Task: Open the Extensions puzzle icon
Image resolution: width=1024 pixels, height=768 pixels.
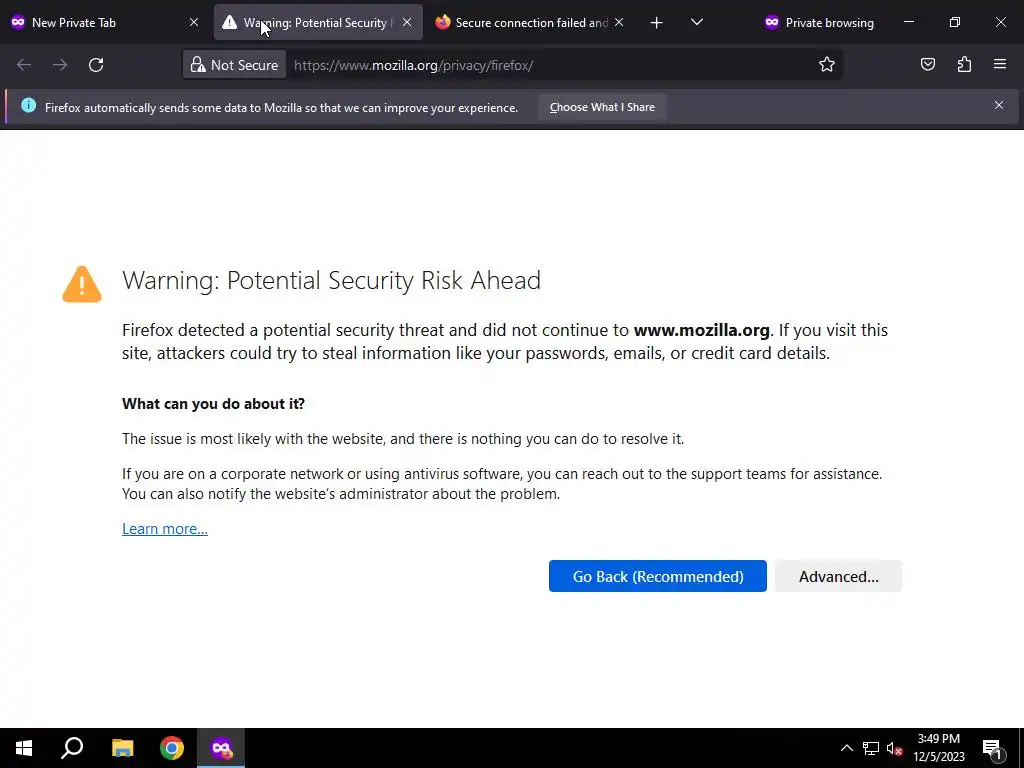Action: click(x=964, y=65)
